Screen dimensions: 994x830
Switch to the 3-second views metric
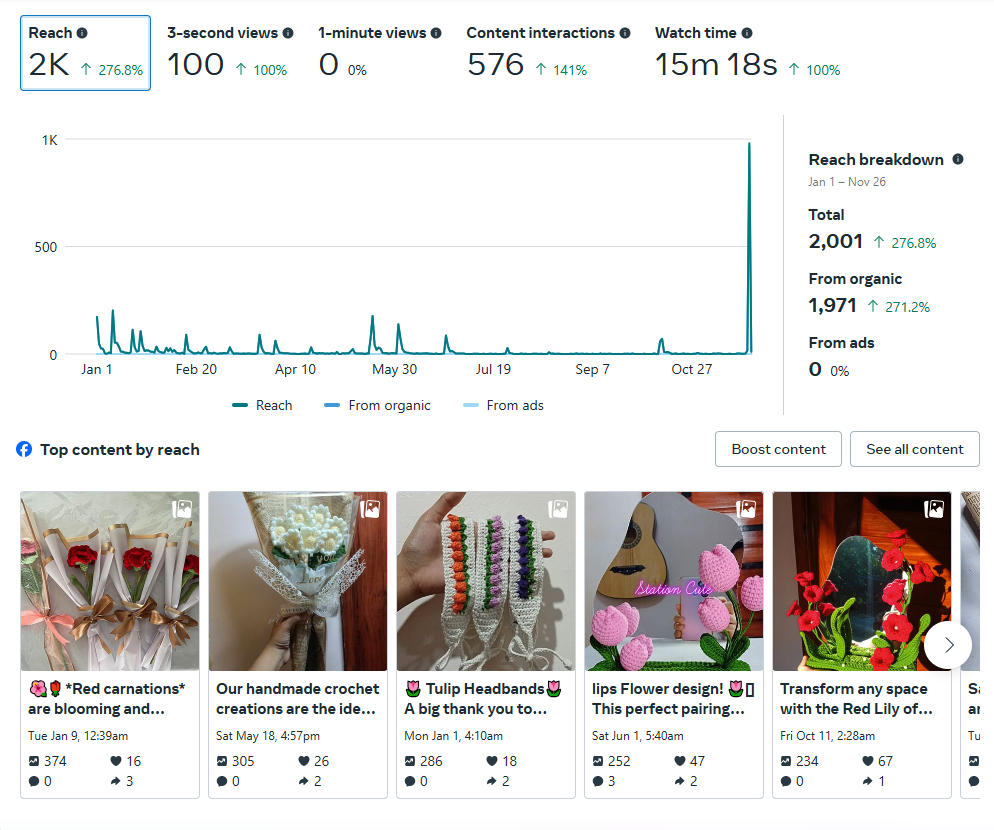[230, 53]
